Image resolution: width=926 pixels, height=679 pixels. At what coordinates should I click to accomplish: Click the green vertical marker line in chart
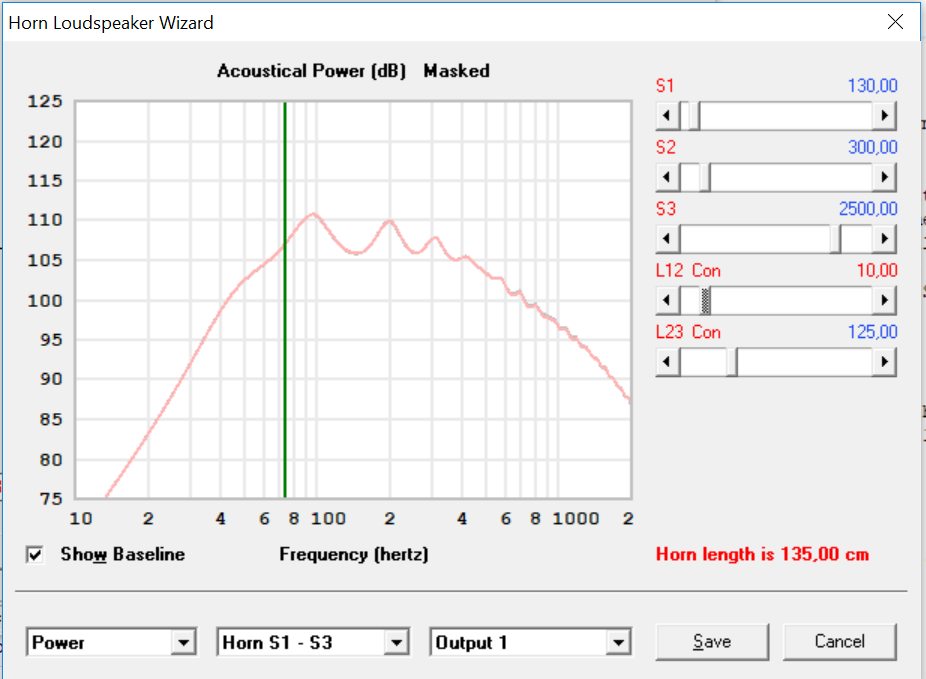[x=285, y=300]
